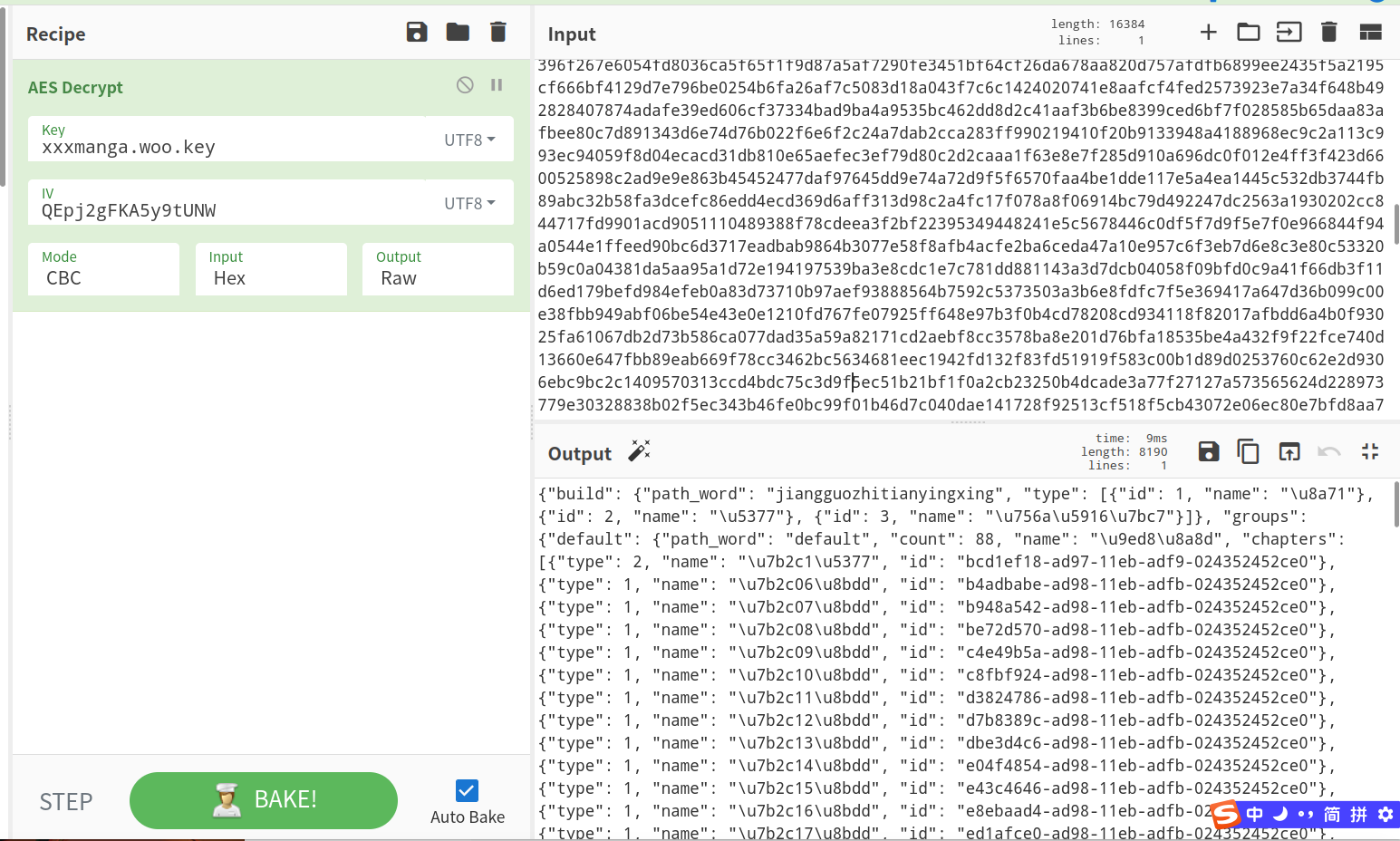The width and height of the screenshot is (1400, 841).
Task: Click the Output magic wand icon
Action: click(x=639, y=451)
